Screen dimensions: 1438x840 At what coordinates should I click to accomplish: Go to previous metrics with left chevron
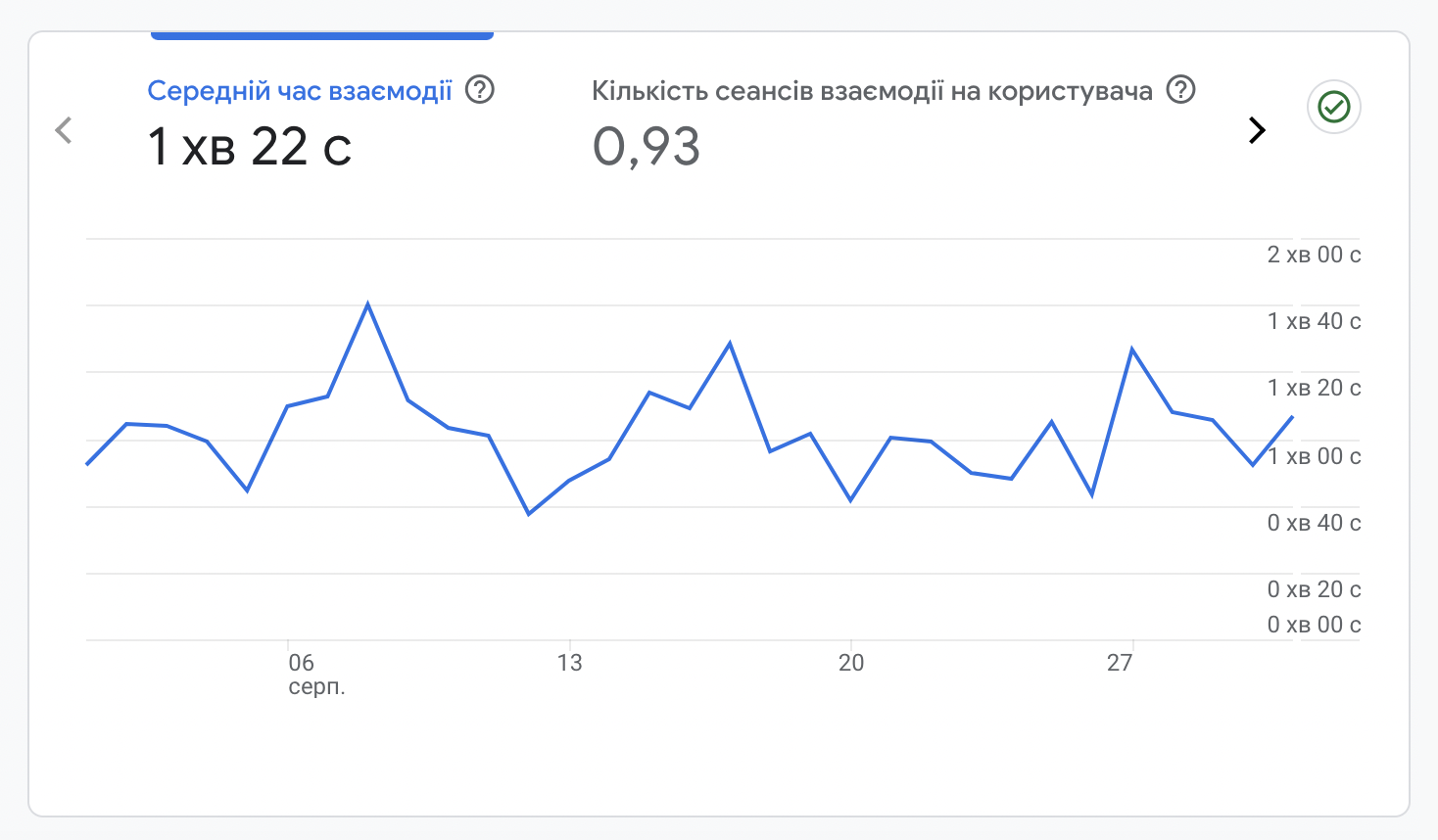(65, 129)
